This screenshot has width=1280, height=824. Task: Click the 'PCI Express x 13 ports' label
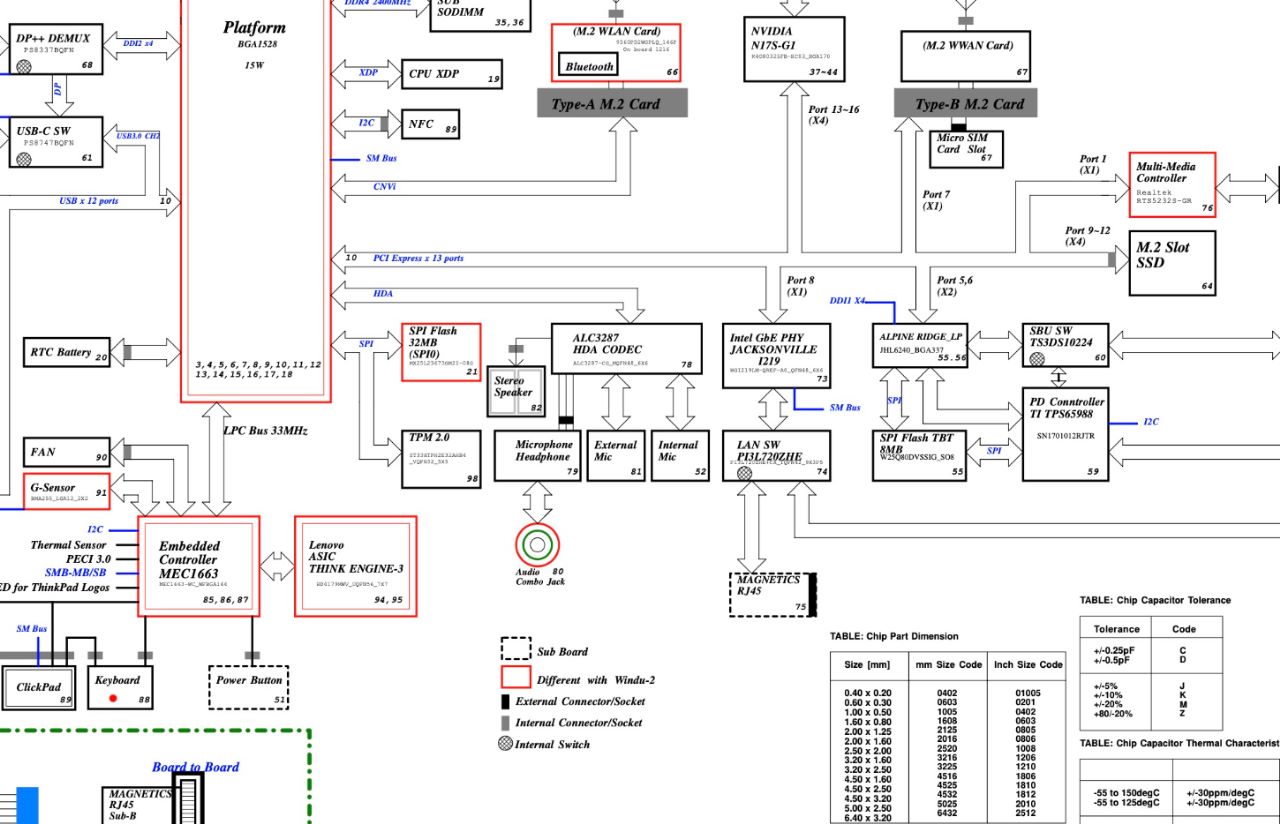[x=418, y=258]
